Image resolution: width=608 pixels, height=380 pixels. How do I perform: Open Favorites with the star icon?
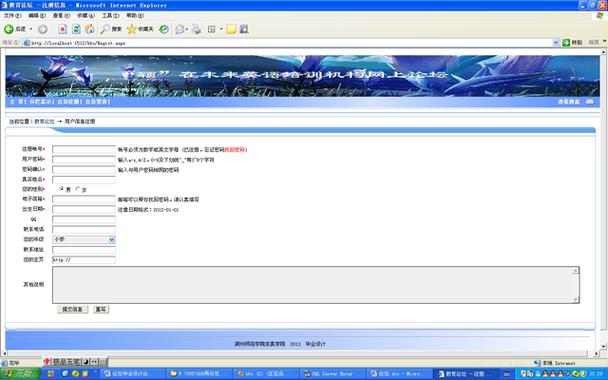click(x=132, y=29)
